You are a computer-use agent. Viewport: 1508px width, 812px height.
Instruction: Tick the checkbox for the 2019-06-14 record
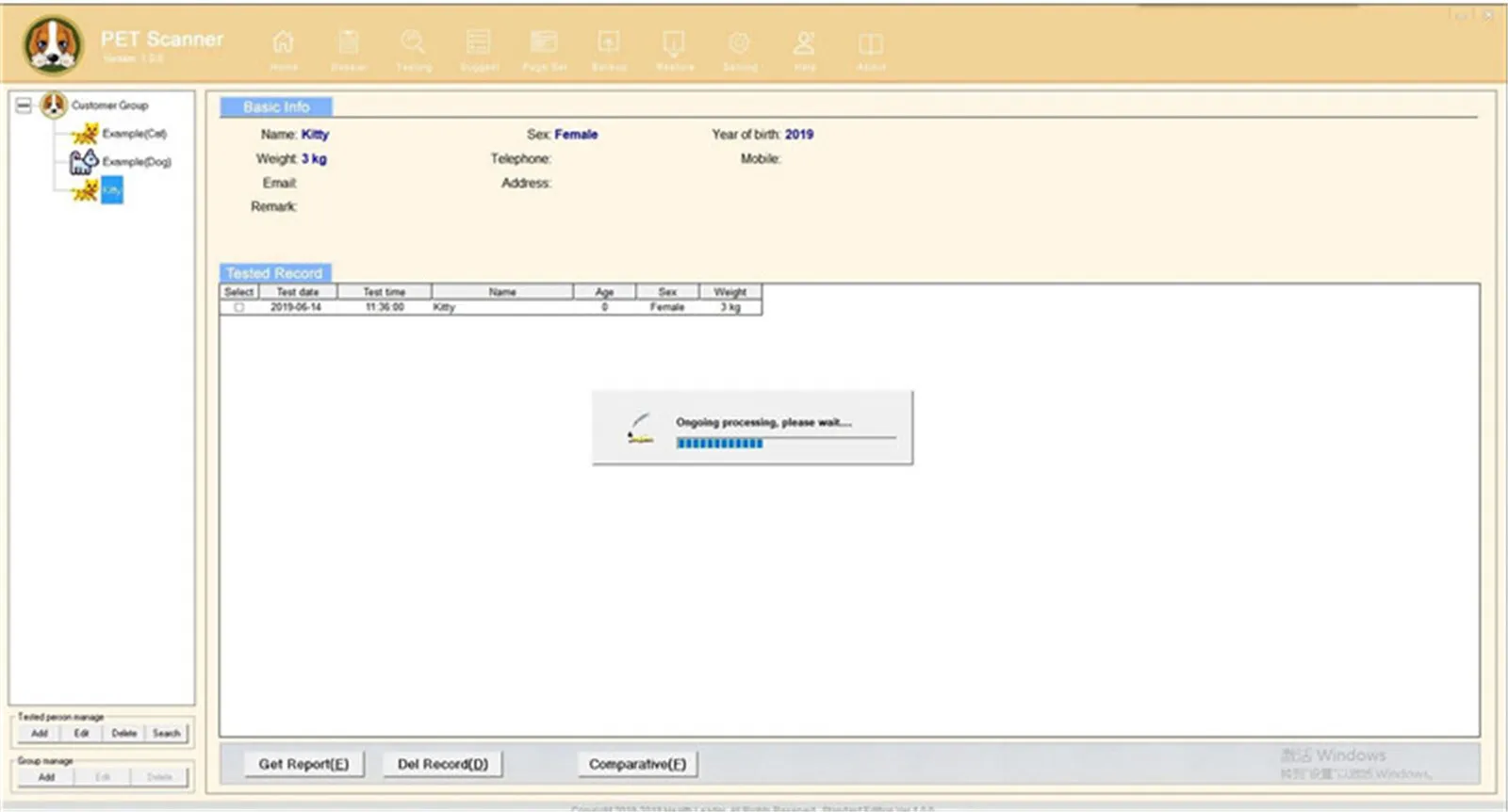pyautogui.click(x=239, y=308)
